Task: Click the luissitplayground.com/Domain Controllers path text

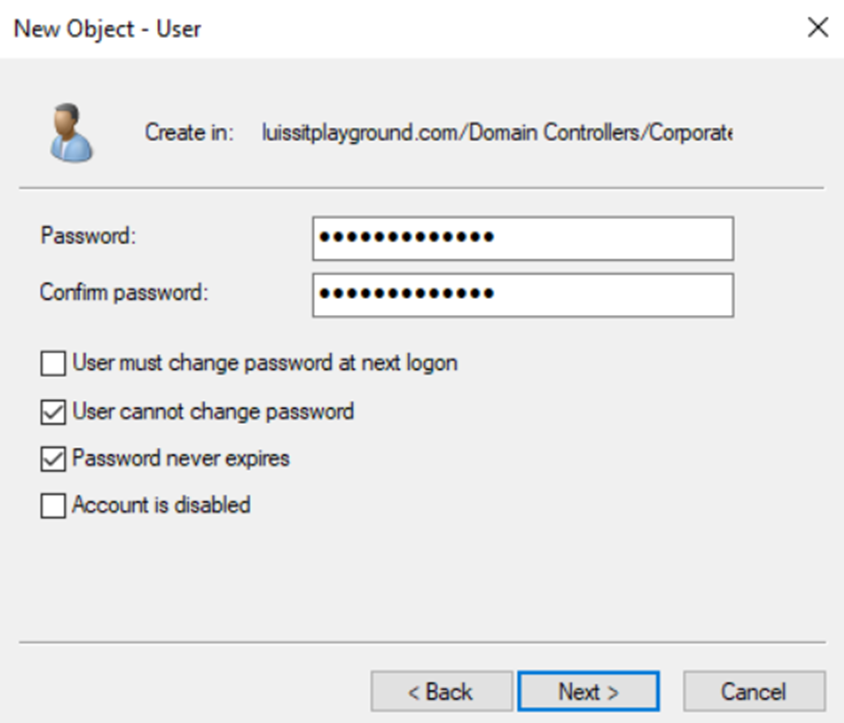Action: pos(497,132)
